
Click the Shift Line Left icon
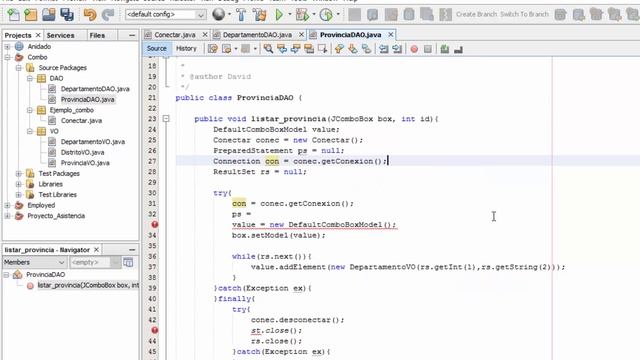[383, 49]
